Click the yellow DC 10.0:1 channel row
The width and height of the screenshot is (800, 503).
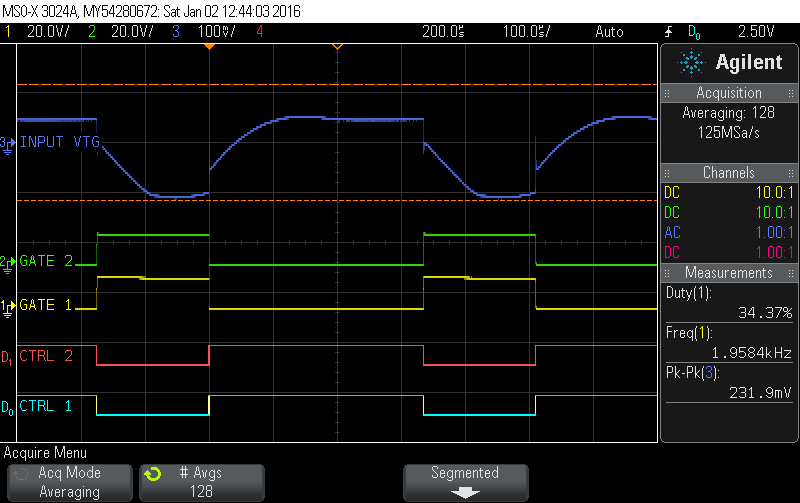729,193
